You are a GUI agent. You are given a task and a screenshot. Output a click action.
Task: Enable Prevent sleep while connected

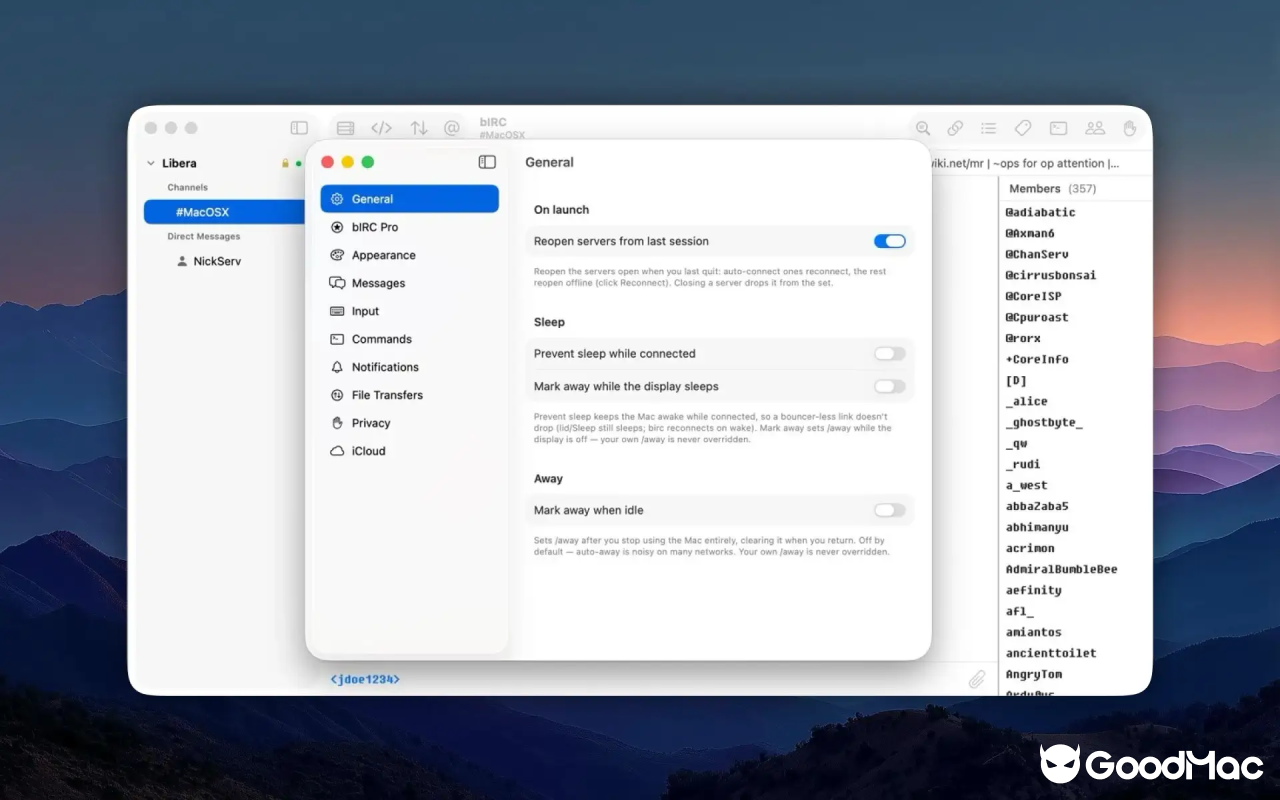(x=889, y=354)
